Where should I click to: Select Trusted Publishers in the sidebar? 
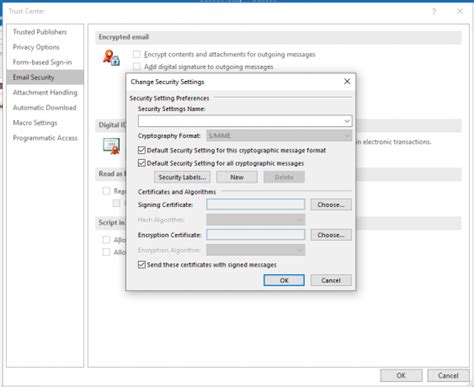point(45,32)
